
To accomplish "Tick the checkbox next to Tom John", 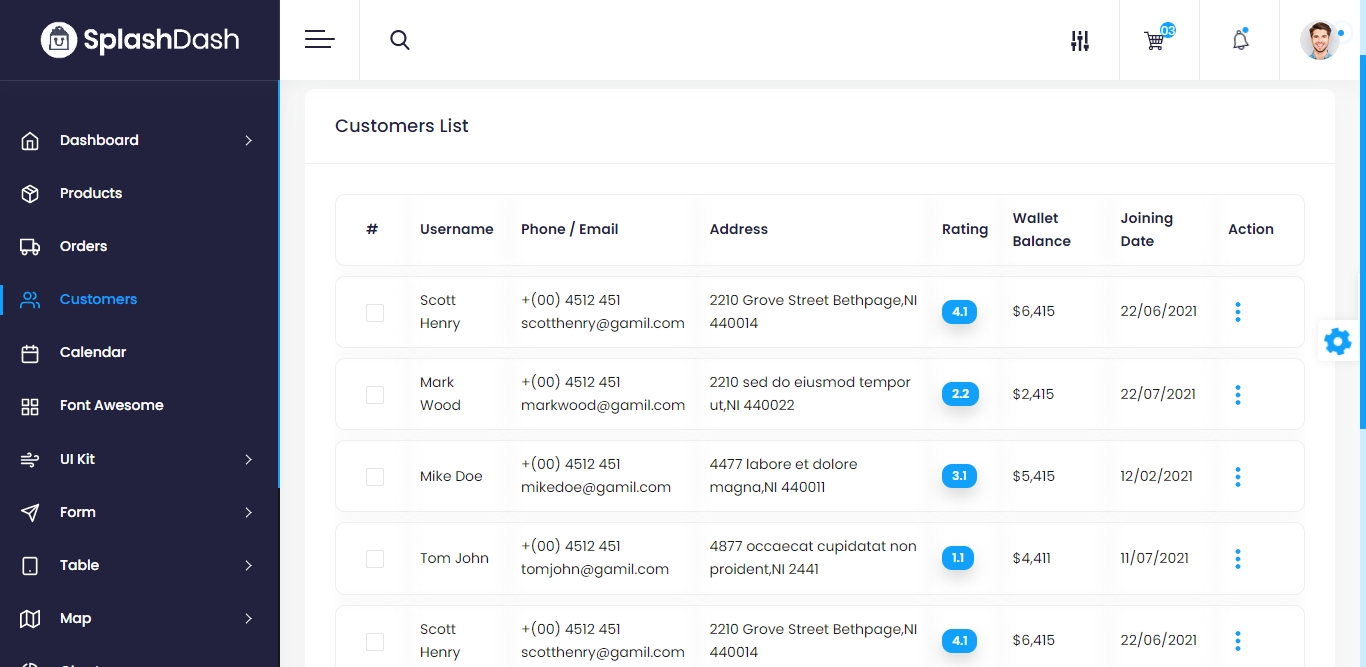I will pyautogui.click(x=375, y=559).
